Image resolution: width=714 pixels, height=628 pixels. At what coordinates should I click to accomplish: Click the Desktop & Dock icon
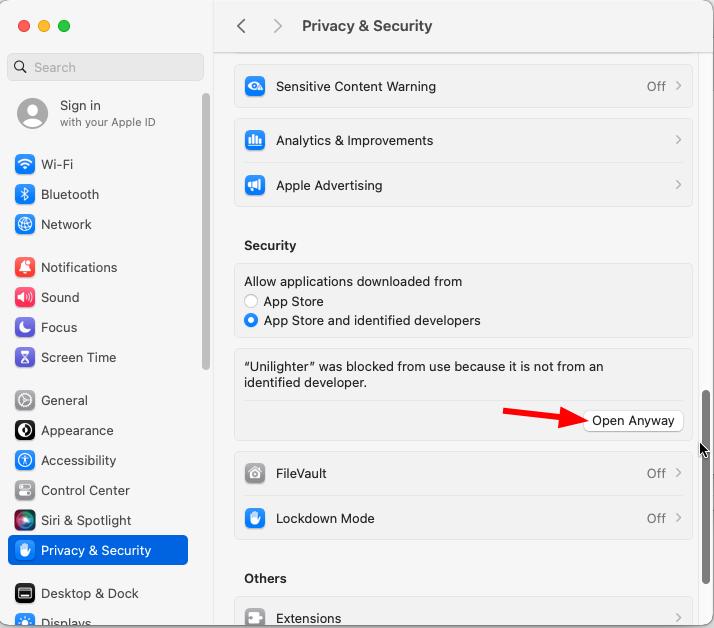pyautogui.click(x=25, y=593)
